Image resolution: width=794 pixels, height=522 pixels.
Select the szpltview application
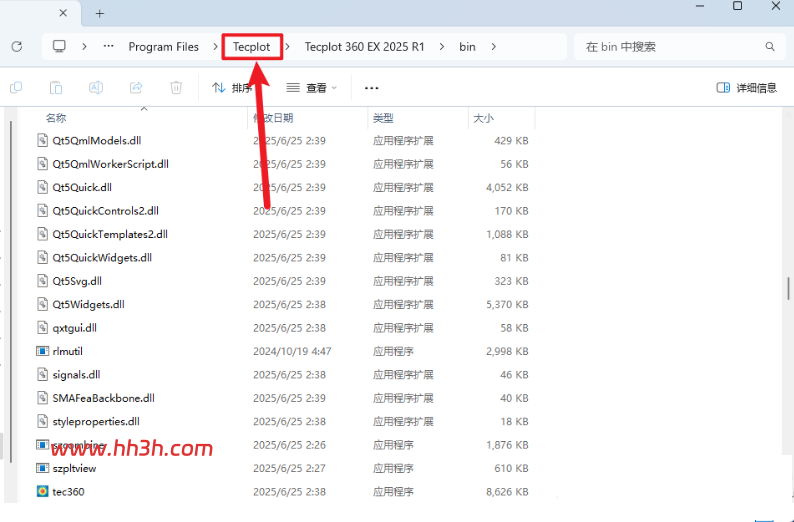(74, 468)
